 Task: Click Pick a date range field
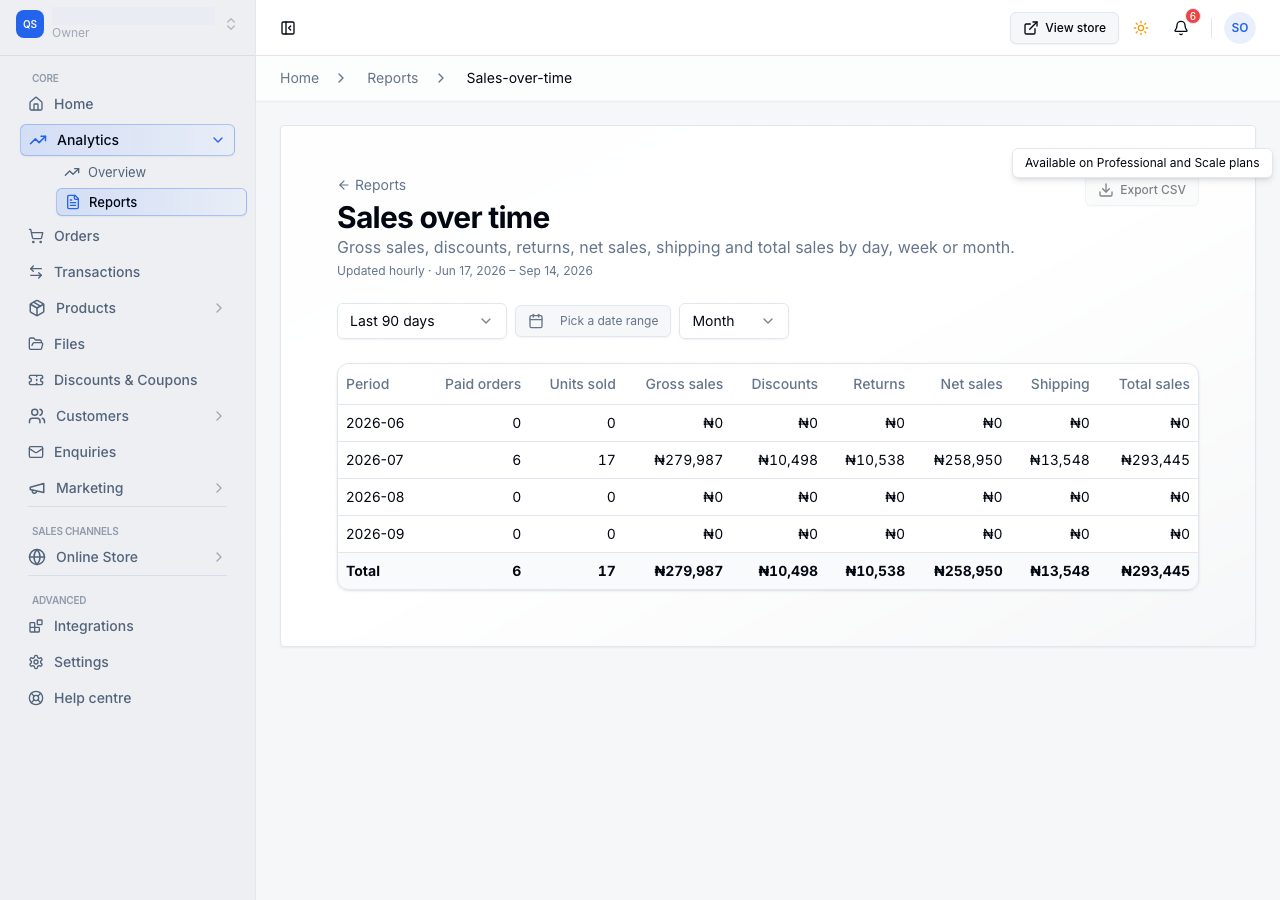point(593,321)
